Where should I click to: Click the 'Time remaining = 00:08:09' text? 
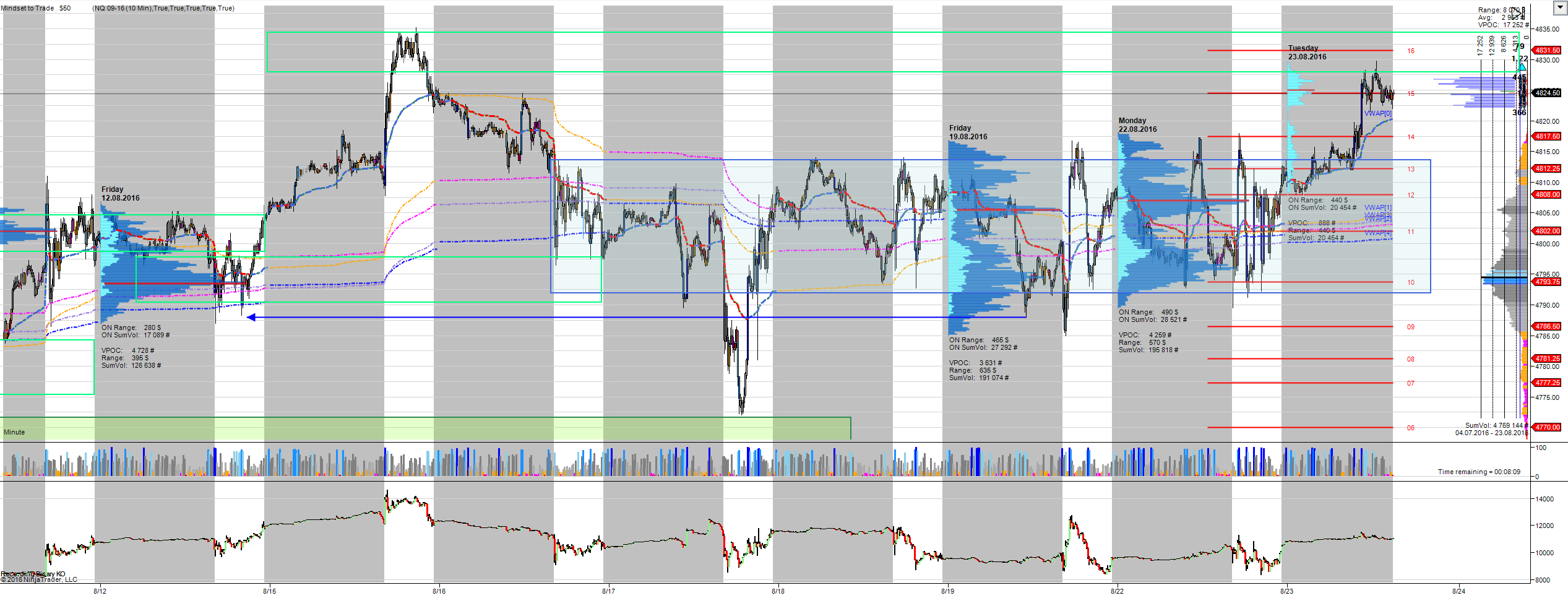pos(1479,472)
